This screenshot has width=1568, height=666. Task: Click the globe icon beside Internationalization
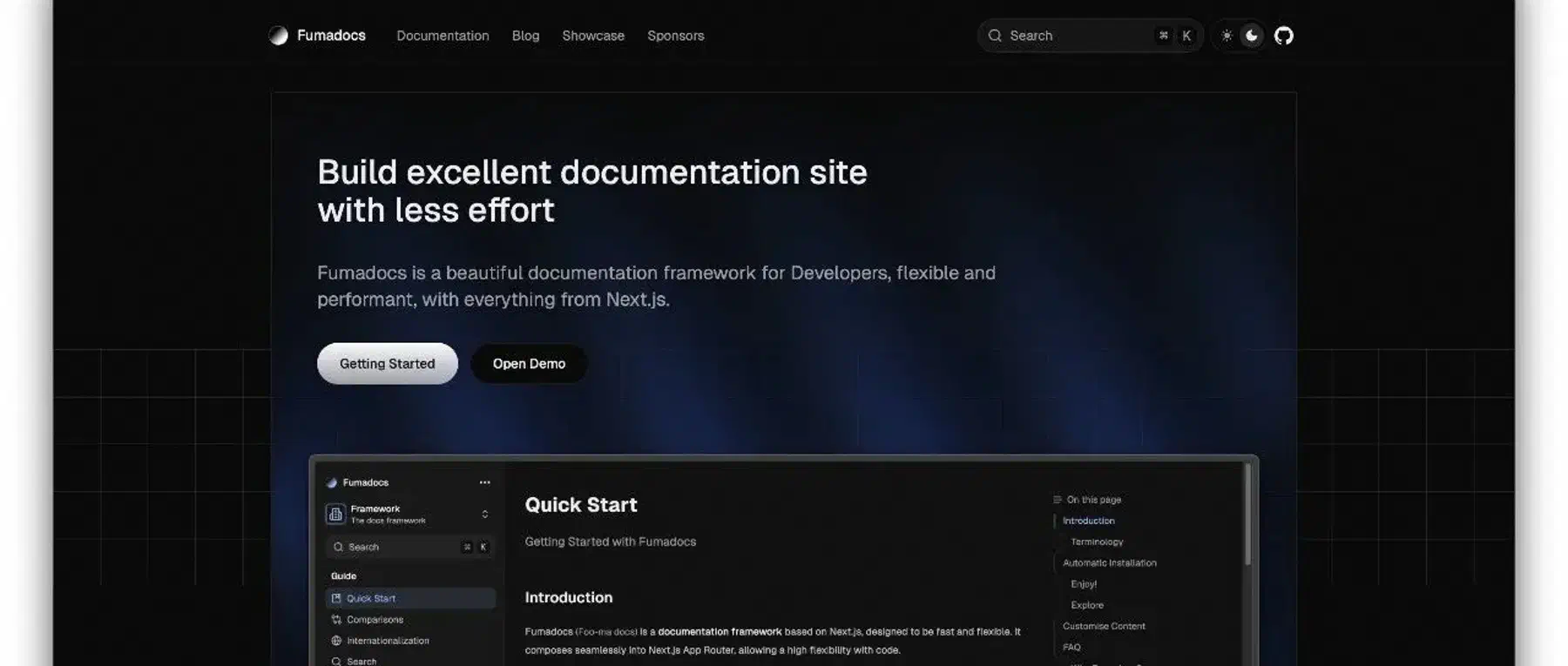pyautogui.click(x=336, y=641)
